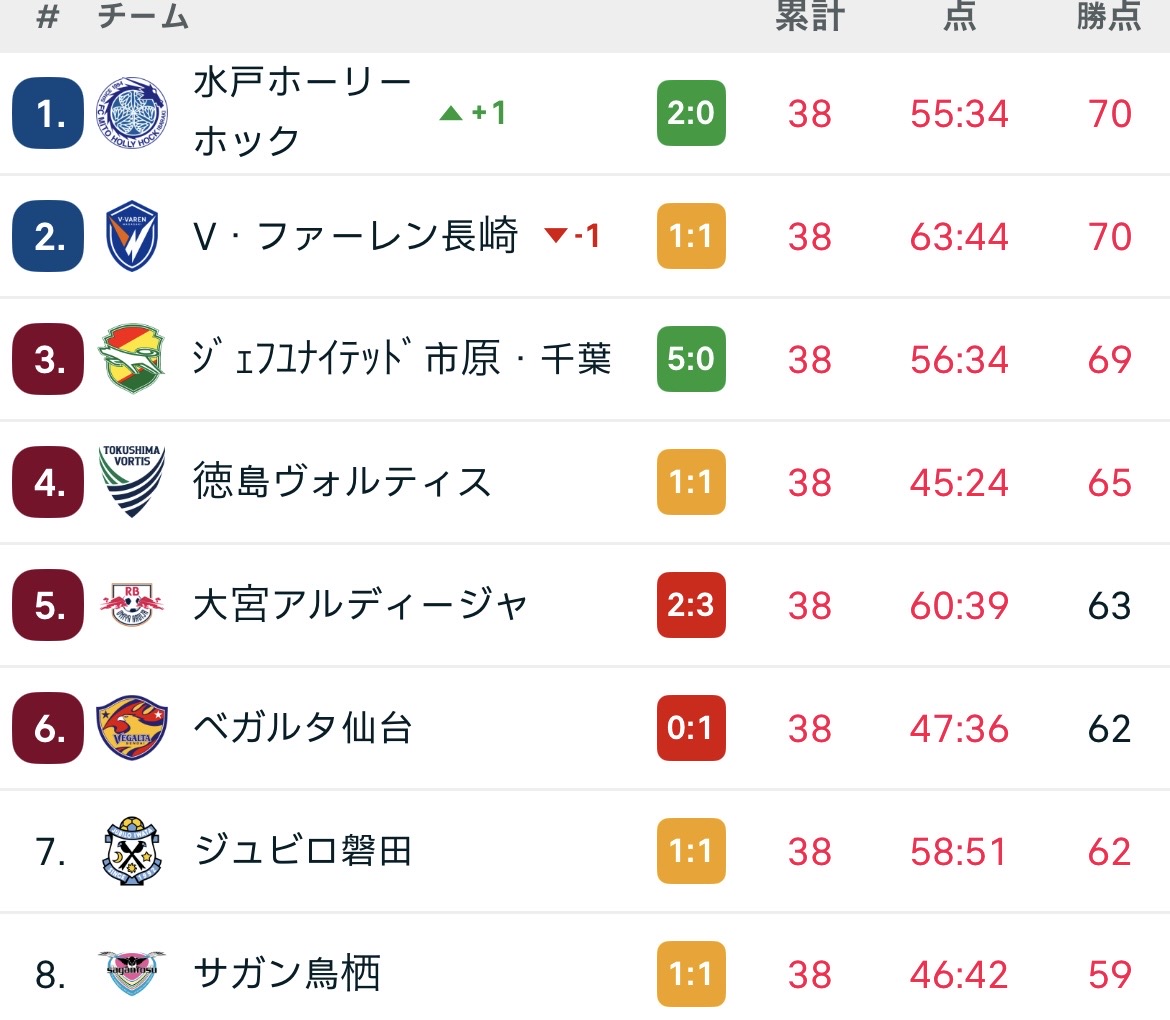Tap the チーム column header
Image resolution: width=1170 pixels, height=1020 pixels.
[x=143, y=17]
